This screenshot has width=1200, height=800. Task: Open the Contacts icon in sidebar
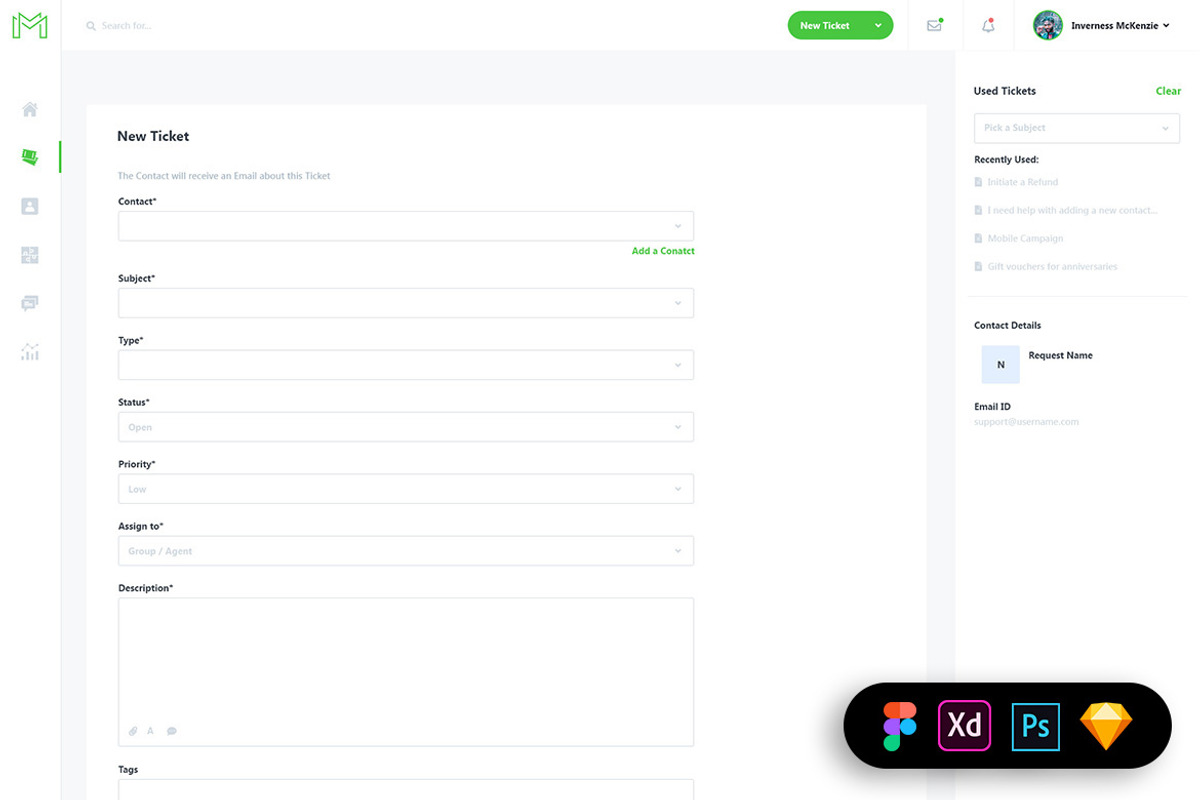click(x=29, y=205)
